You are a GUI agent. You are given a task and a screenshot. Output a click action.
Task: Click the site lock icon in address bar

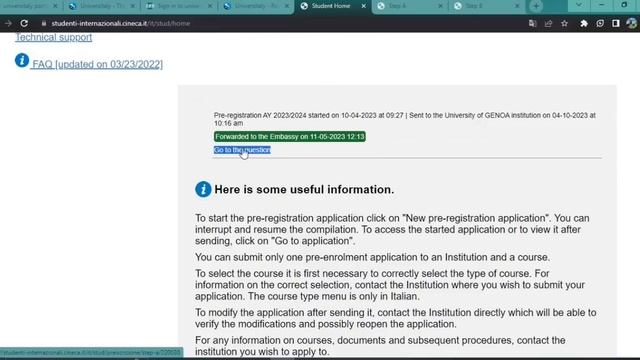[44, 24]
